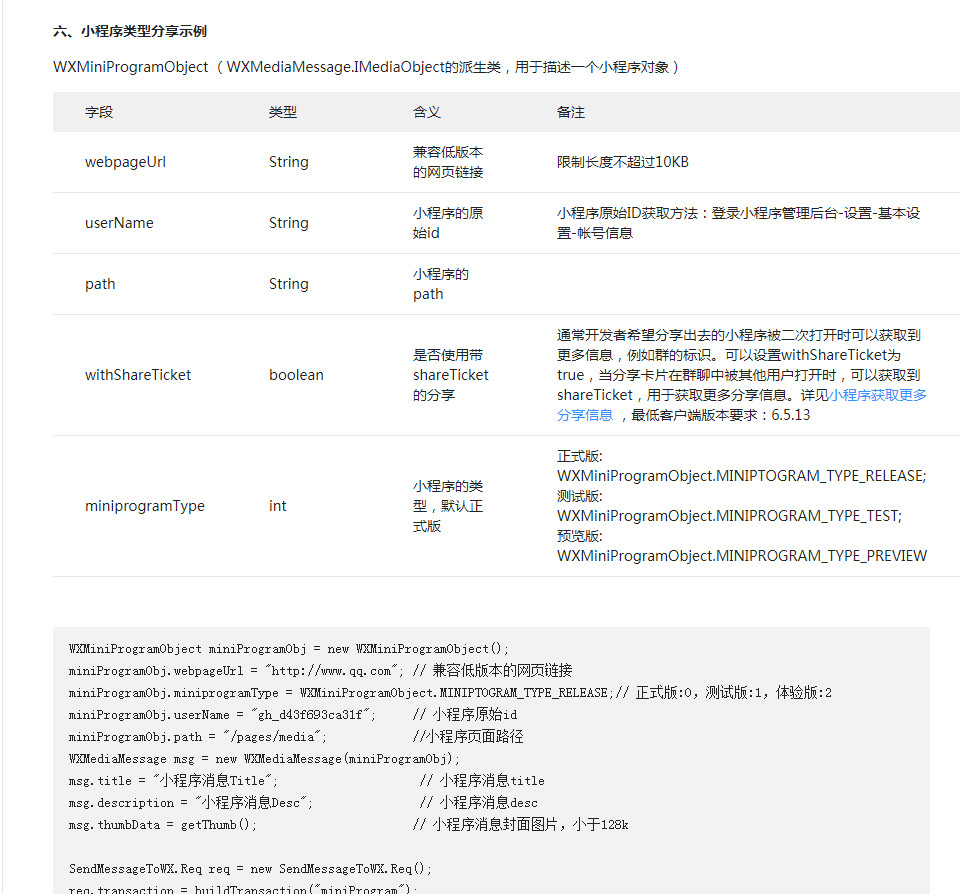
Task: Click the comment 正式版:0，测试版:1，体验版:2
Action: 734,693
